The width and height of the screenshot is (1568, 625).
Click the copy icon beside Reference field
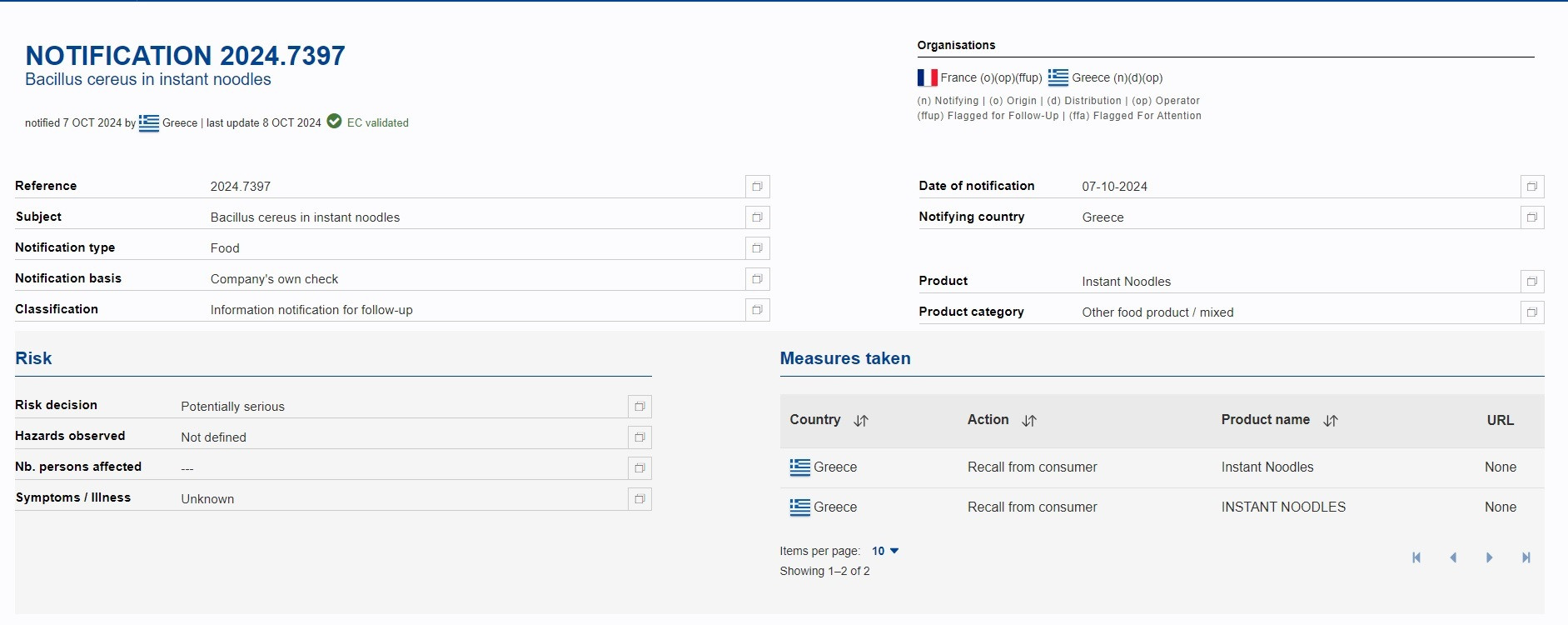pyautogui.click(x=757, y=187)
